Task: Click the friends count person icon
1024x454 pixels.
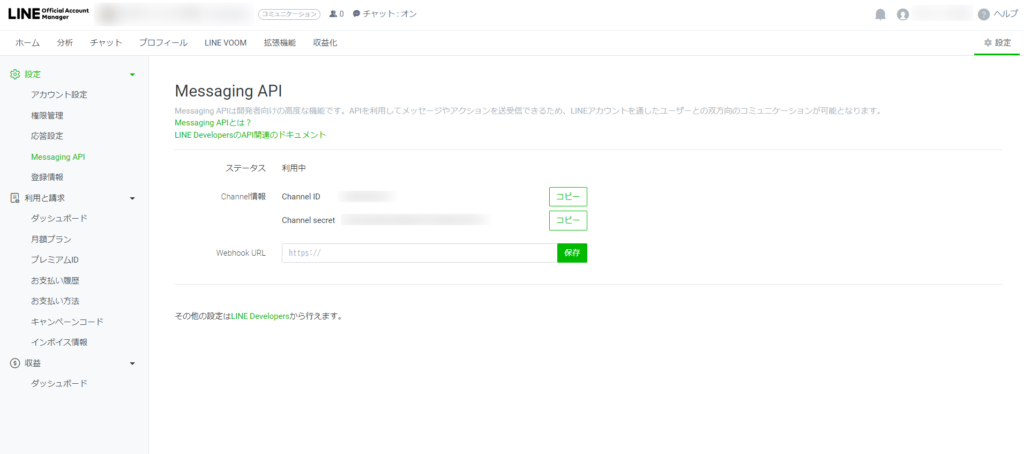Action: [334, 14]
